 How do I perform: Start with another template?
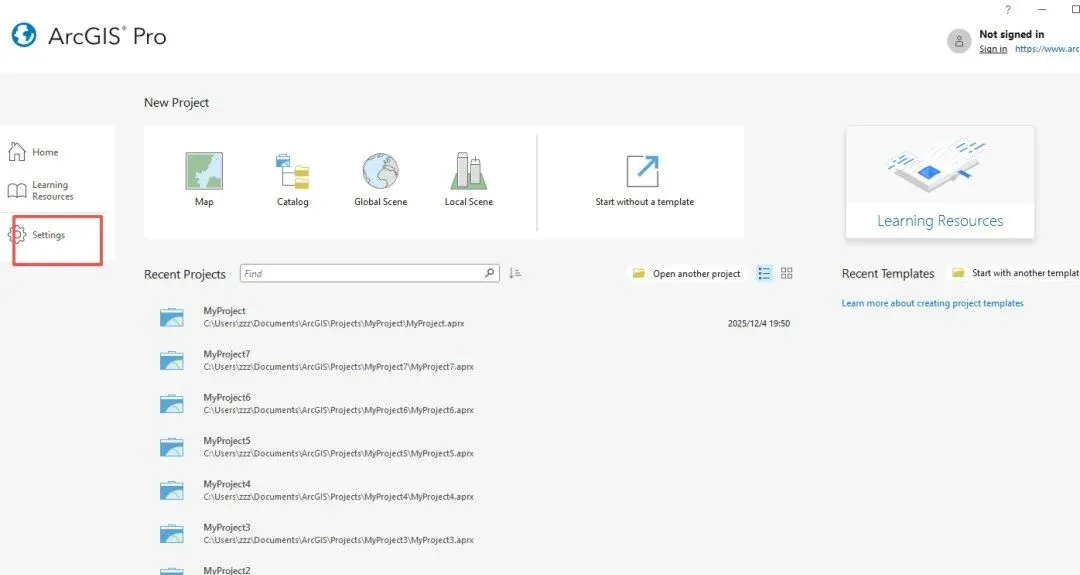pyautogui.click(x=1015, y=273)
